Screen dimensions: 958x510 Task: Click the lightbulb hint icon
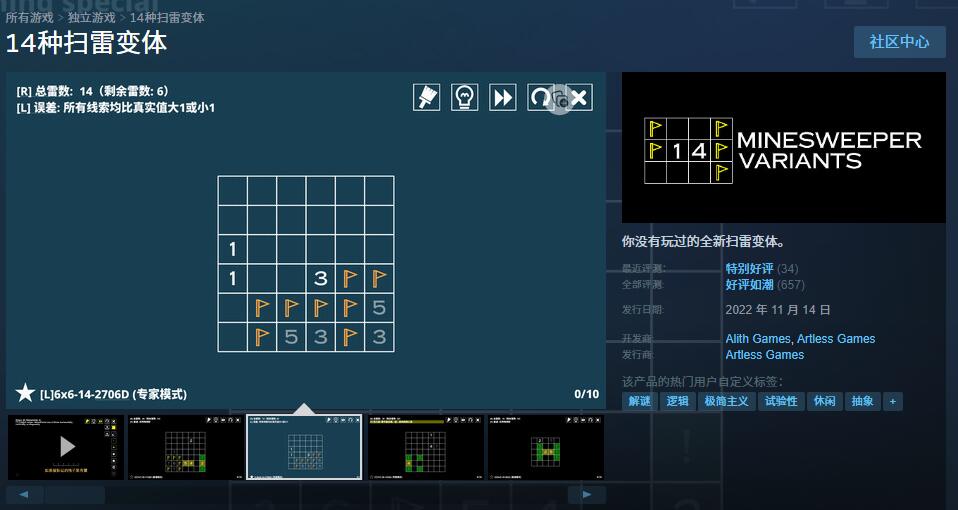point(465,97)
